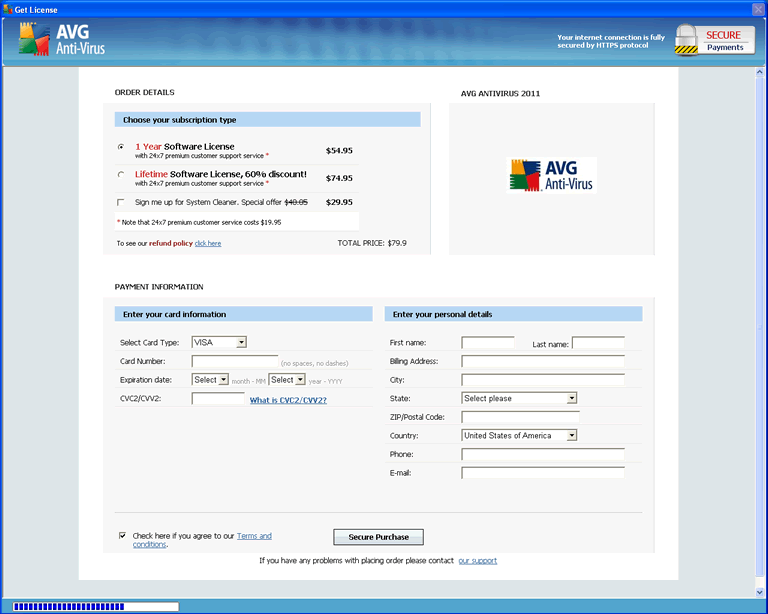768x614 pixels.
Task: Open the refund policy 'click here' link
Action: coord(208,243)
